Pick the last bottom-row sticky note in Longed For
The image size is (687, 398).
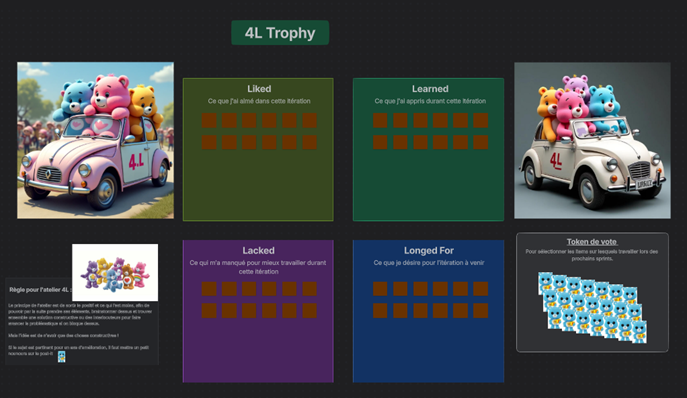(481, 311)
